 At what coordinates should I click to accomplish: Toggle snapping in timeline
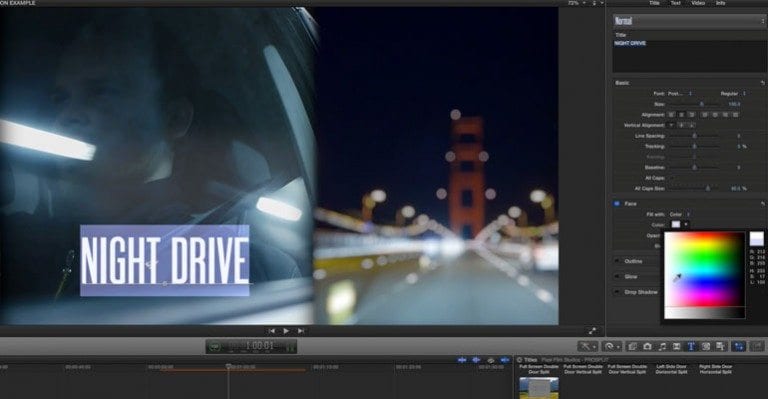pyautogui.click(x=504, y=360)
